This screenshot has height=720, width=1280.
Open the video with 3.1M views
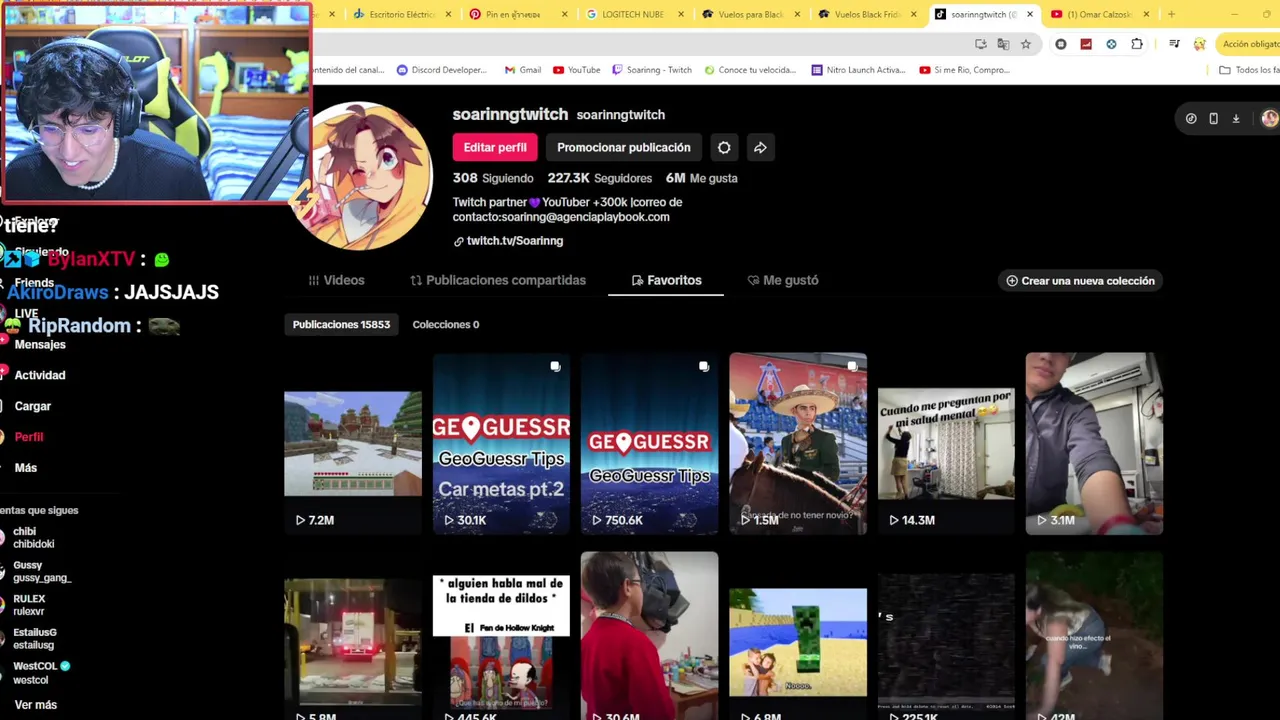[1094, 444]
